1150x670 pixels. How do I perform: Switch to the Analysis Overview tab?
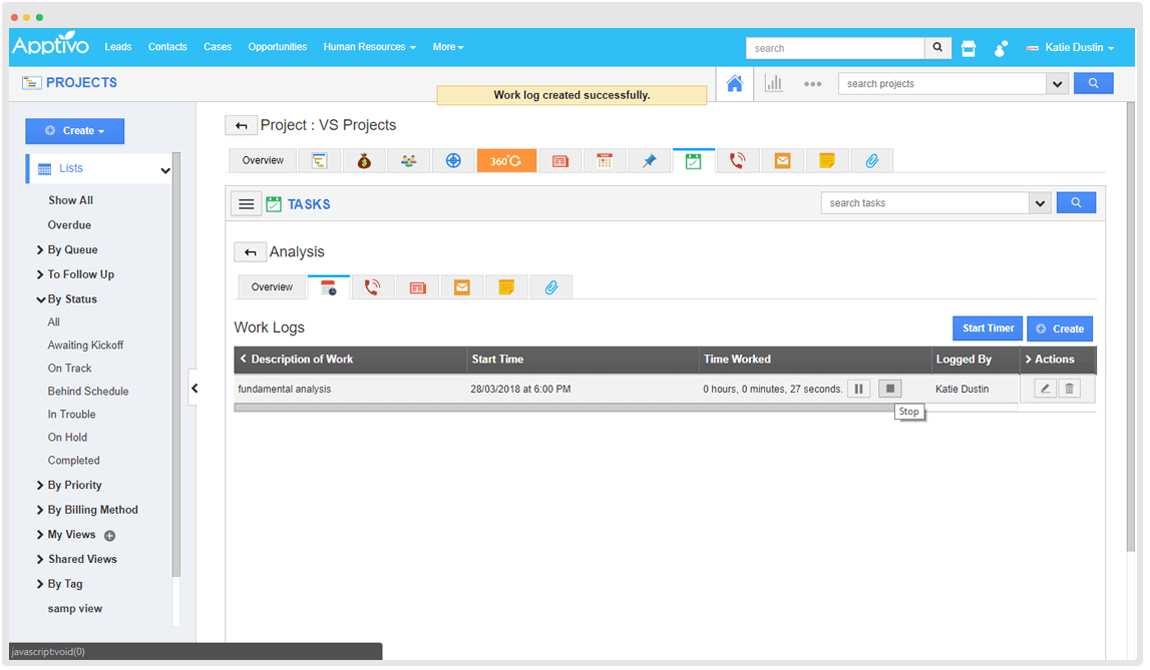(272, 287)
